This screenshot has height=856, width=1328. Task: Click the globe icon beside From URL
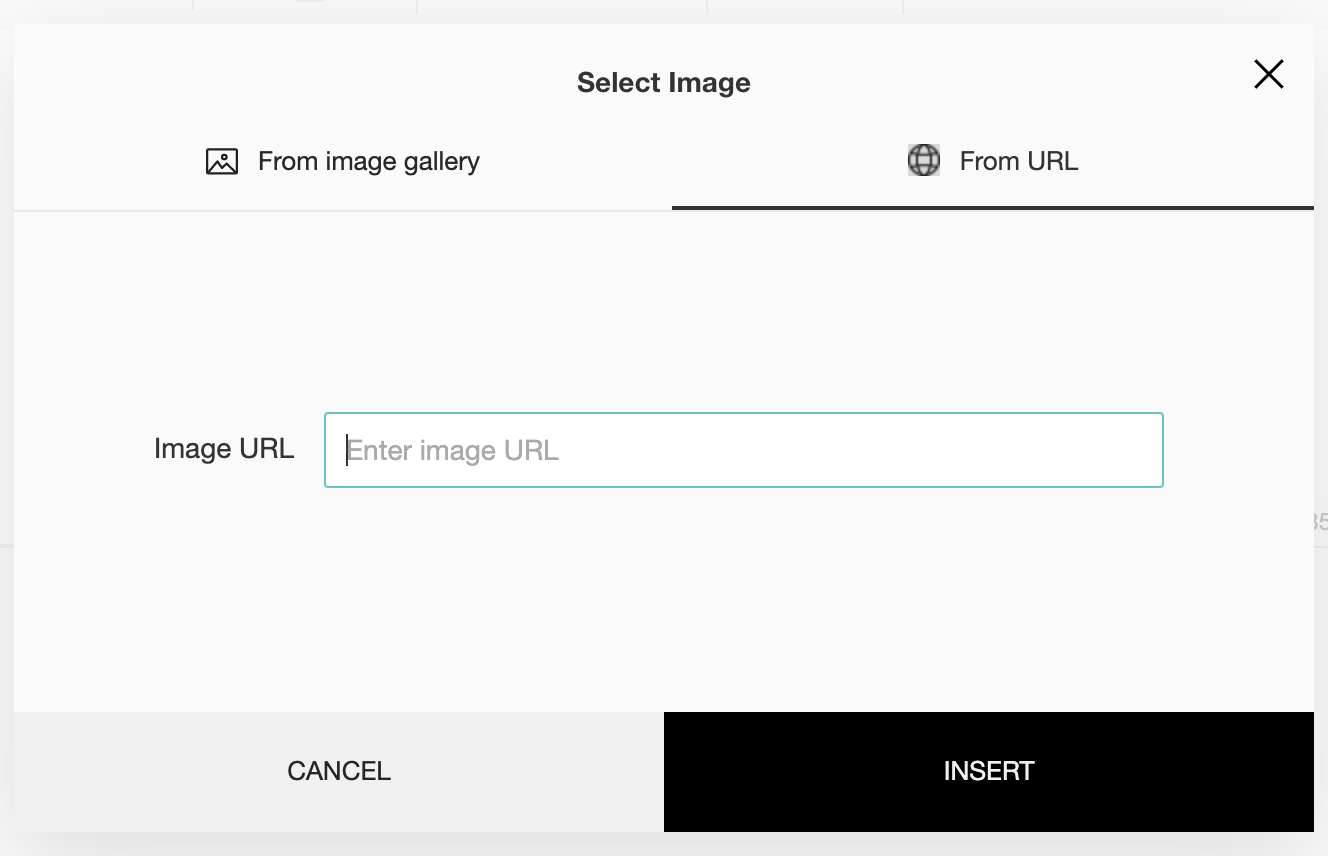tap(923, 161)
